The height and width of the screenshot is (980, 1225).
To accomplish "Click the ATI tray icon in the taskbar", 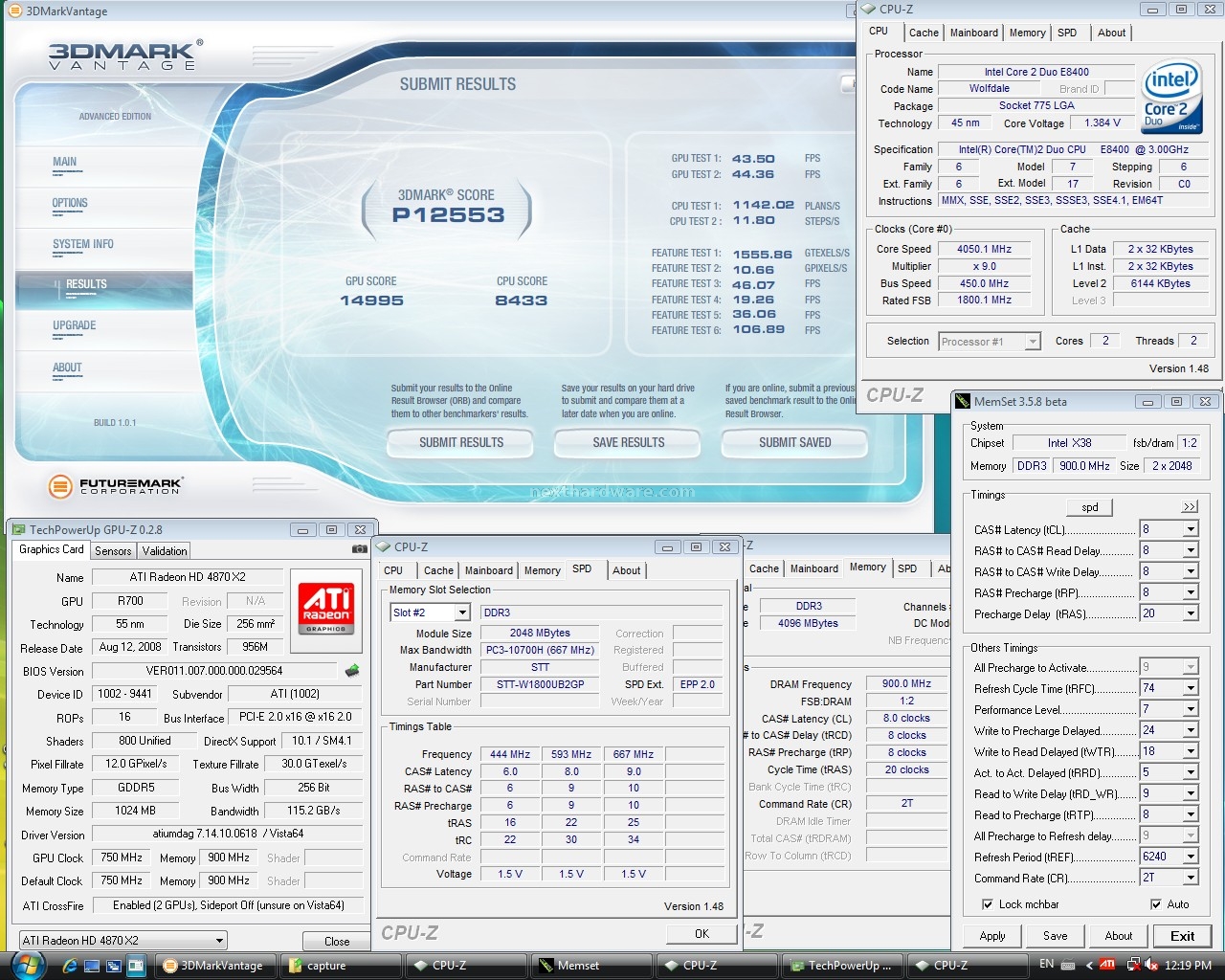I will coord(1107,965).
